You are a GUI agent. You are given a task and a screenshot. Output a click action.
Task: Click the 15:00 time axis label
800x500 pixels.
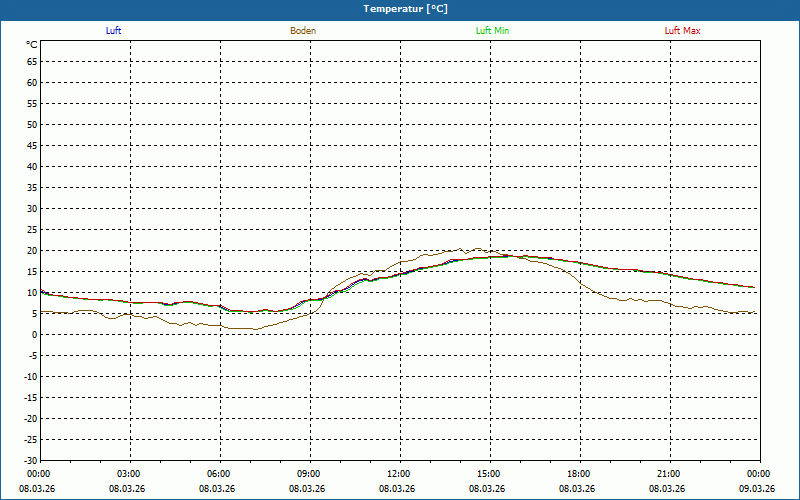488,474
